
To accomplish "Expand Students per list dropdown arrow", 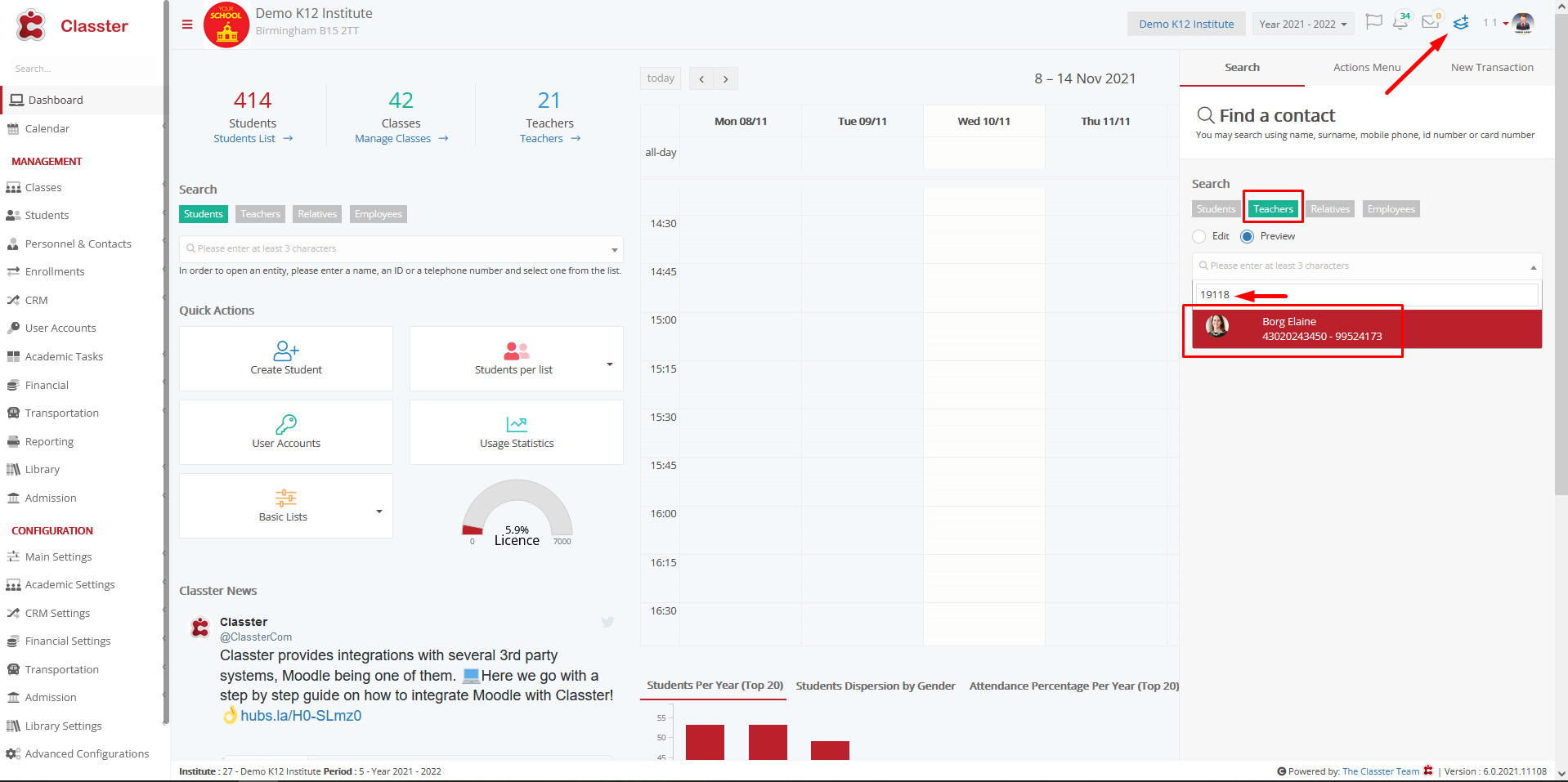I will [609, 364].
